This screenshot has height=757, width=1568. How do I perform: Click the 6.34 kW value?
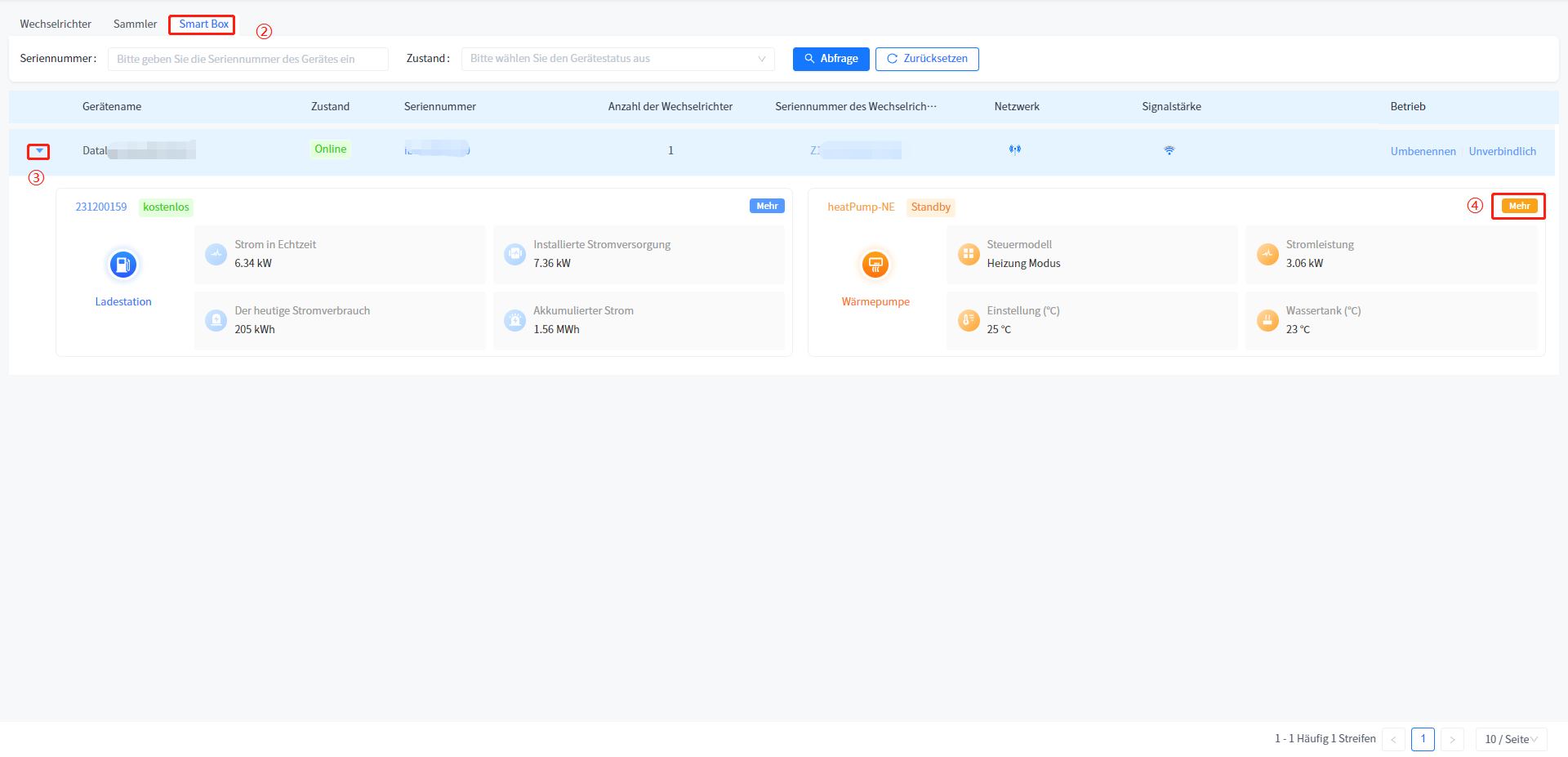click(253, 263)
